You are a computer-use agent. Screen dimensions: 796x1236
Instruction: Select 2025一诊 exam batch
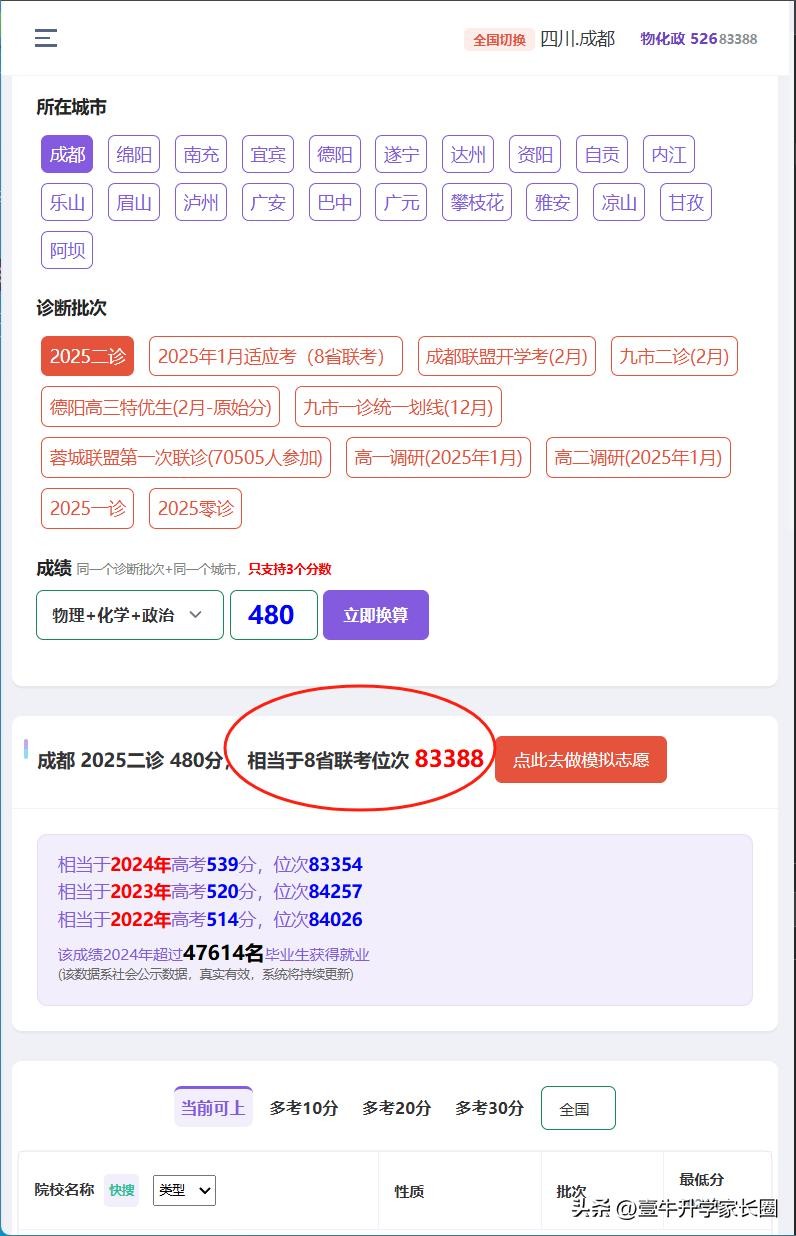point(88,508)
